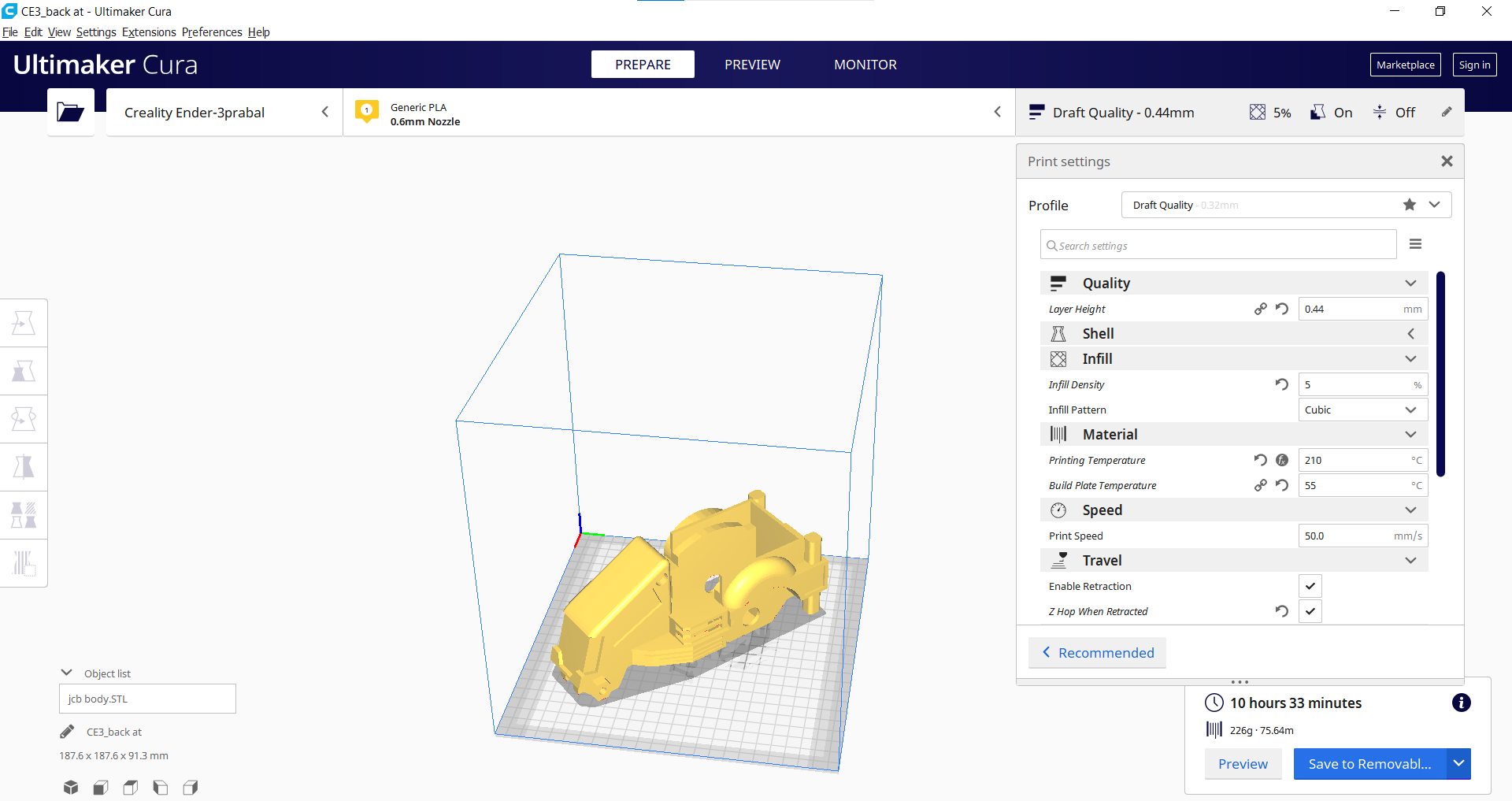Toggle Z Hop When Retracted checkbox
Image resolution: width=1512 pixels, height=801 pixels.
point(1310,611)
